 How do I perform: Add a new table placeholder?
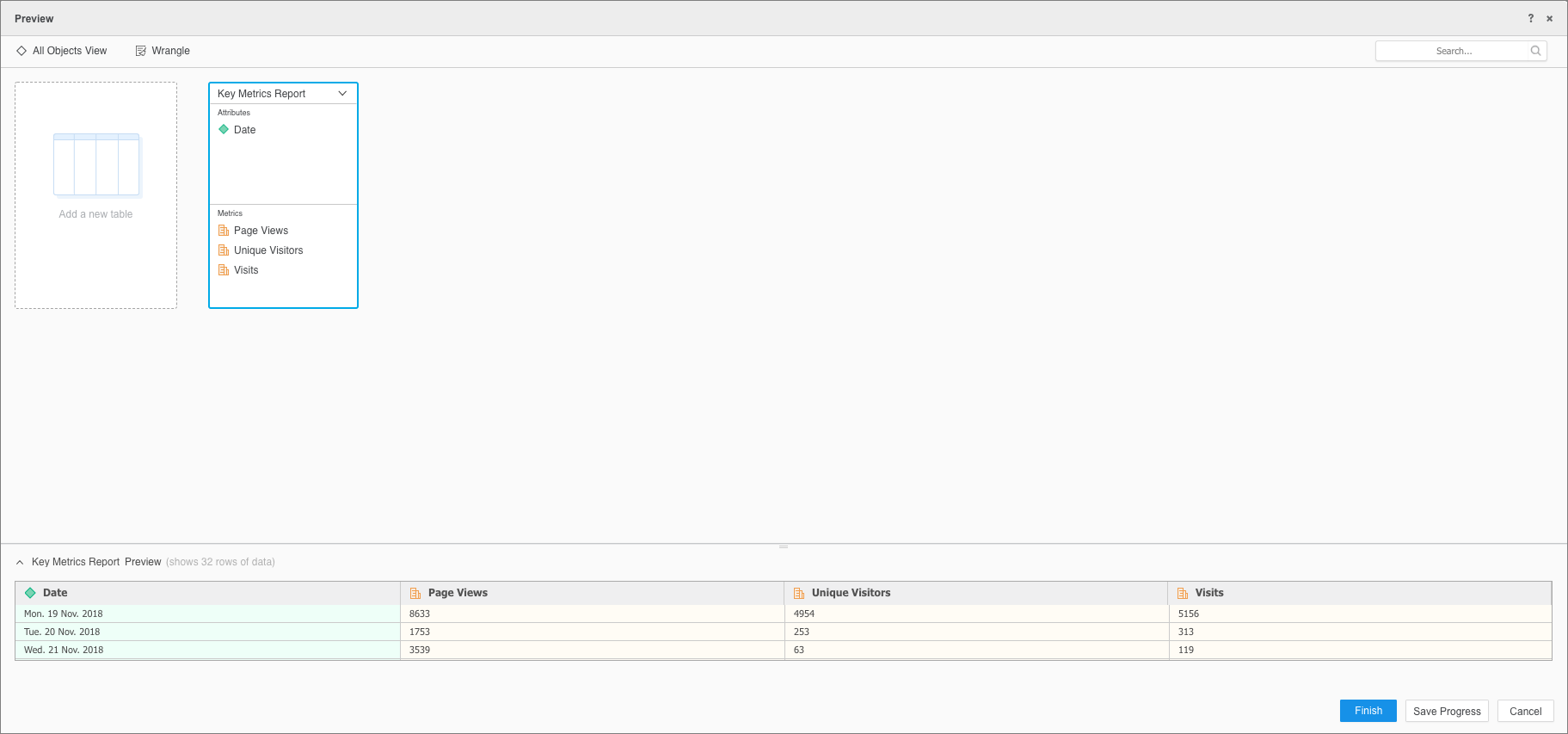95,195
